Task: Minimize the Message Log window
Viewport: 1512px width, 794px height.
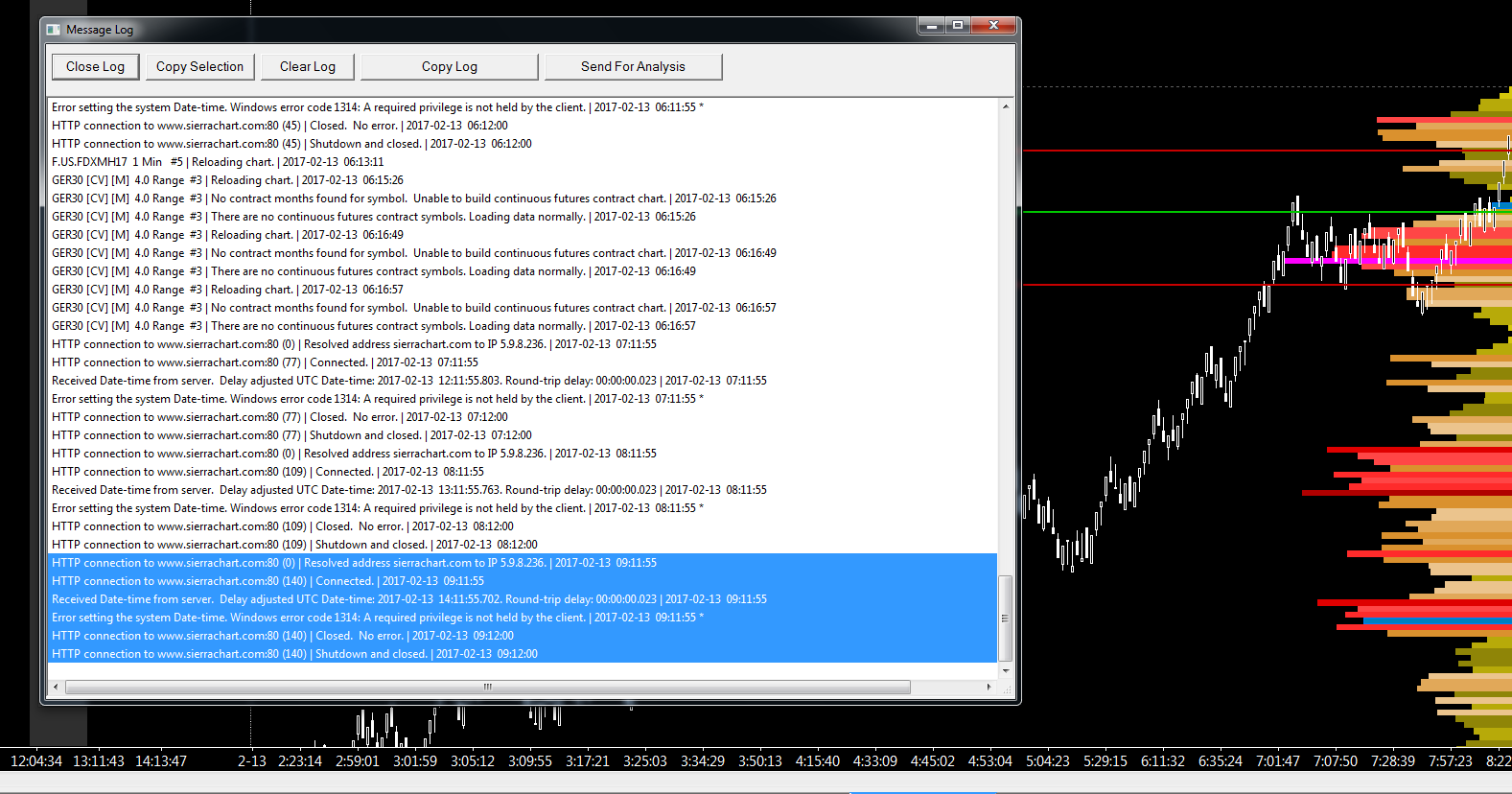Action: [x=931, y=26]
